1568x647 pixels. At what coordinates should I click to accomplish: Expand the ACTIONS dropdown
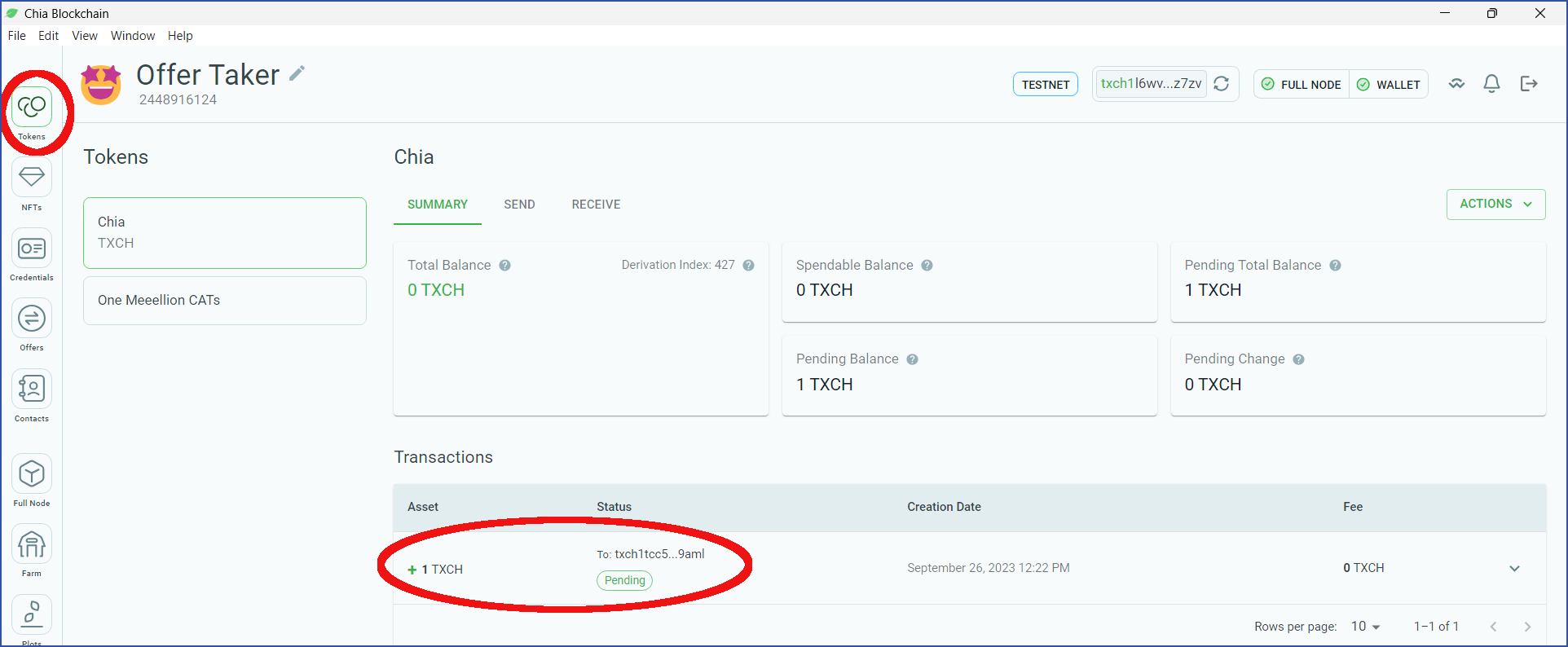coord(1495,205)
